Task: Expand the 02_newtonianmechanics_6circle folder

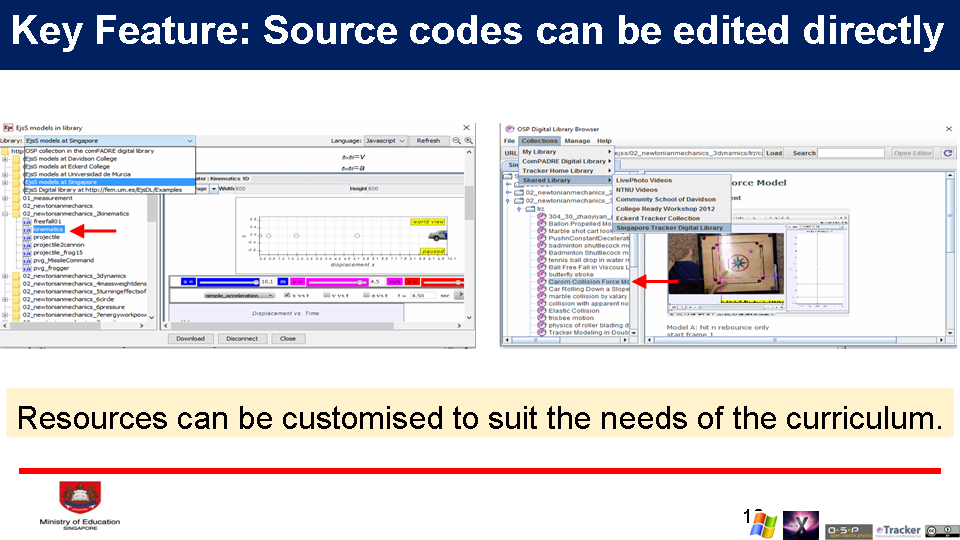Action: [x=5, y=299]
